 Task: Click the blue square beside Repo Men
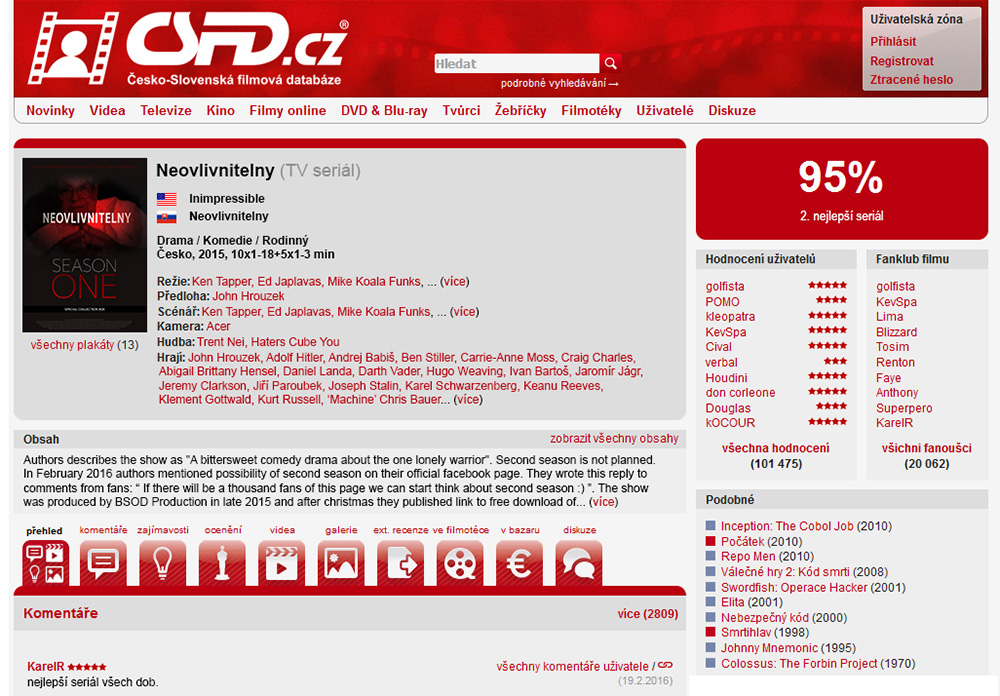click(x=710, y=556)
